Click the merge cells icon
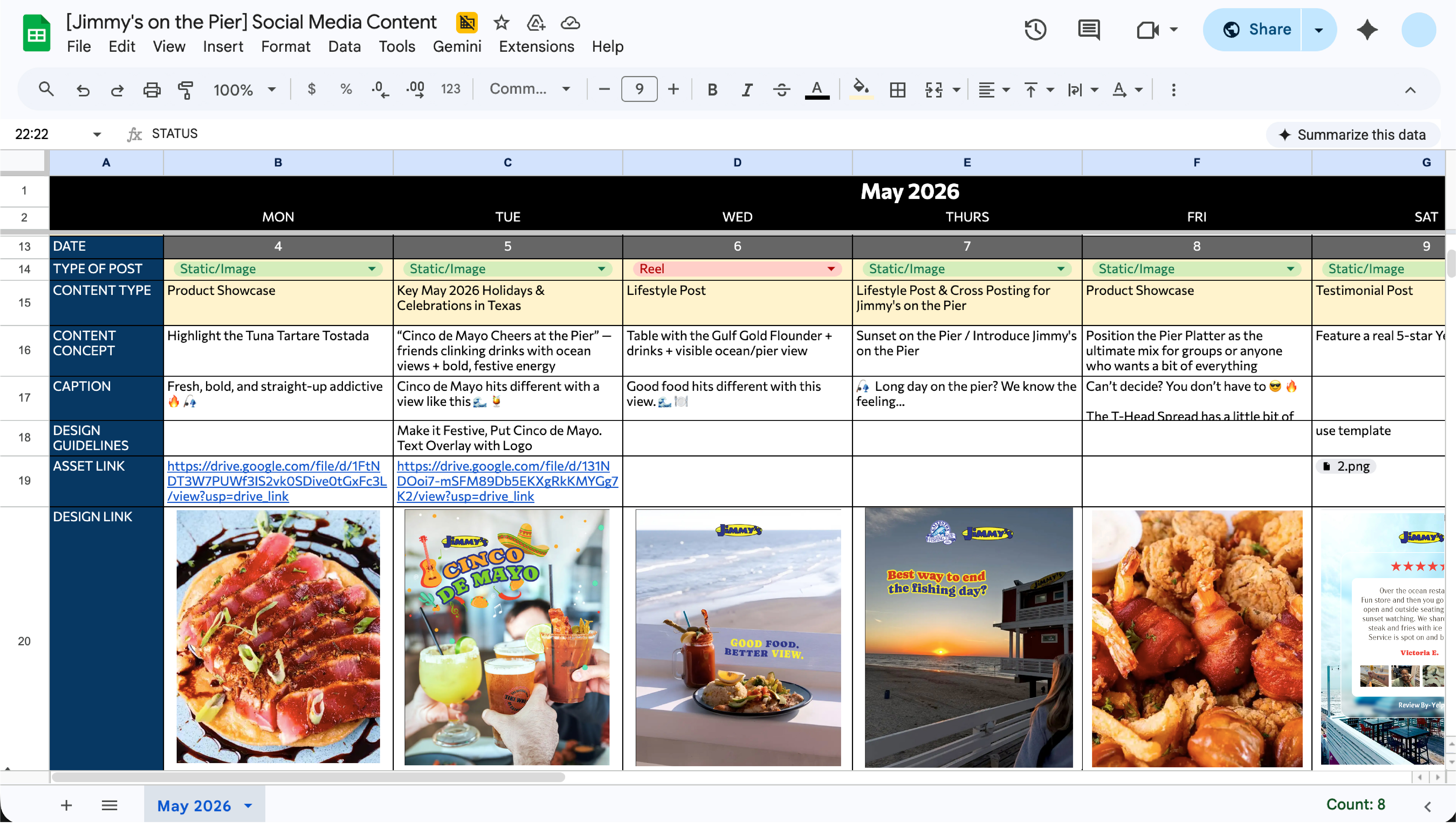 tap(934, 90)
